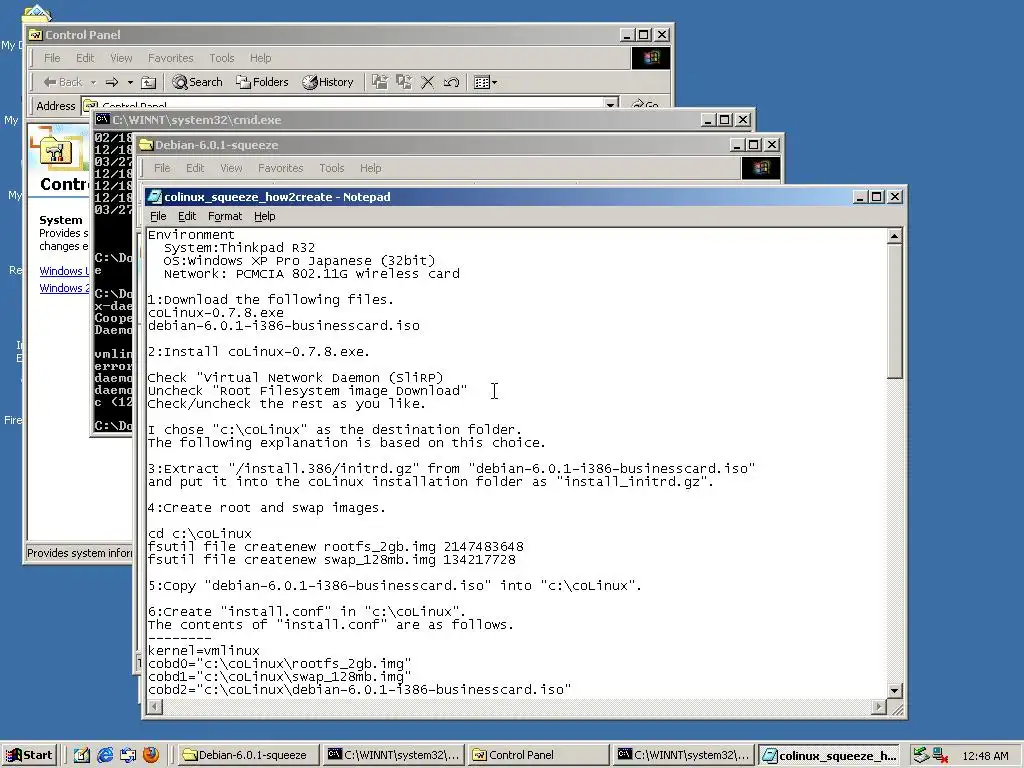The width and height of the screenshot is (1024, 768).
Task: Open Notepad File menu
Action: pos(158,216)
